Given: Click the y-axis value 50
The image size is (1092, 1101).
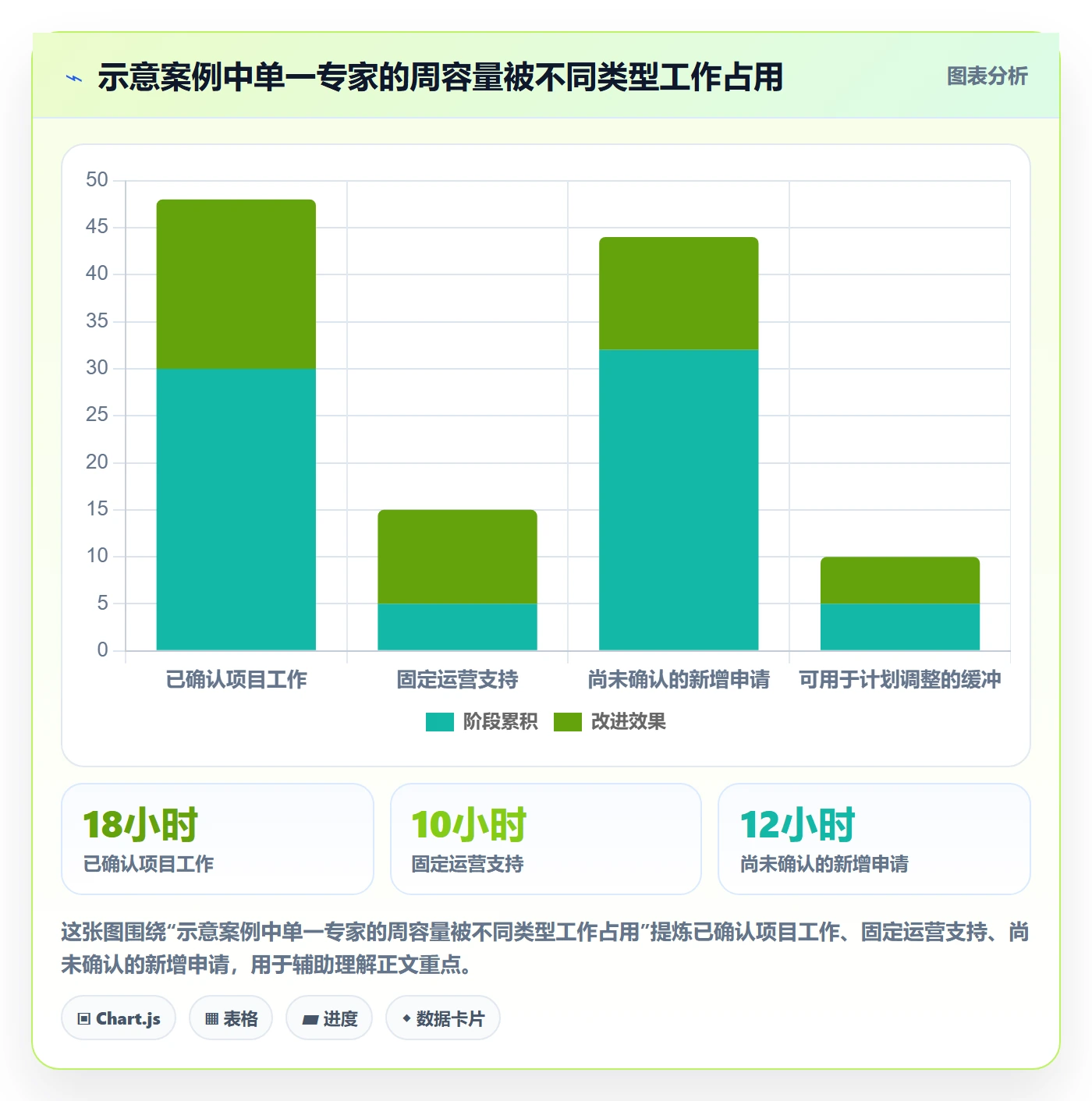Looking at the screenshot, I should click(97, 180).
